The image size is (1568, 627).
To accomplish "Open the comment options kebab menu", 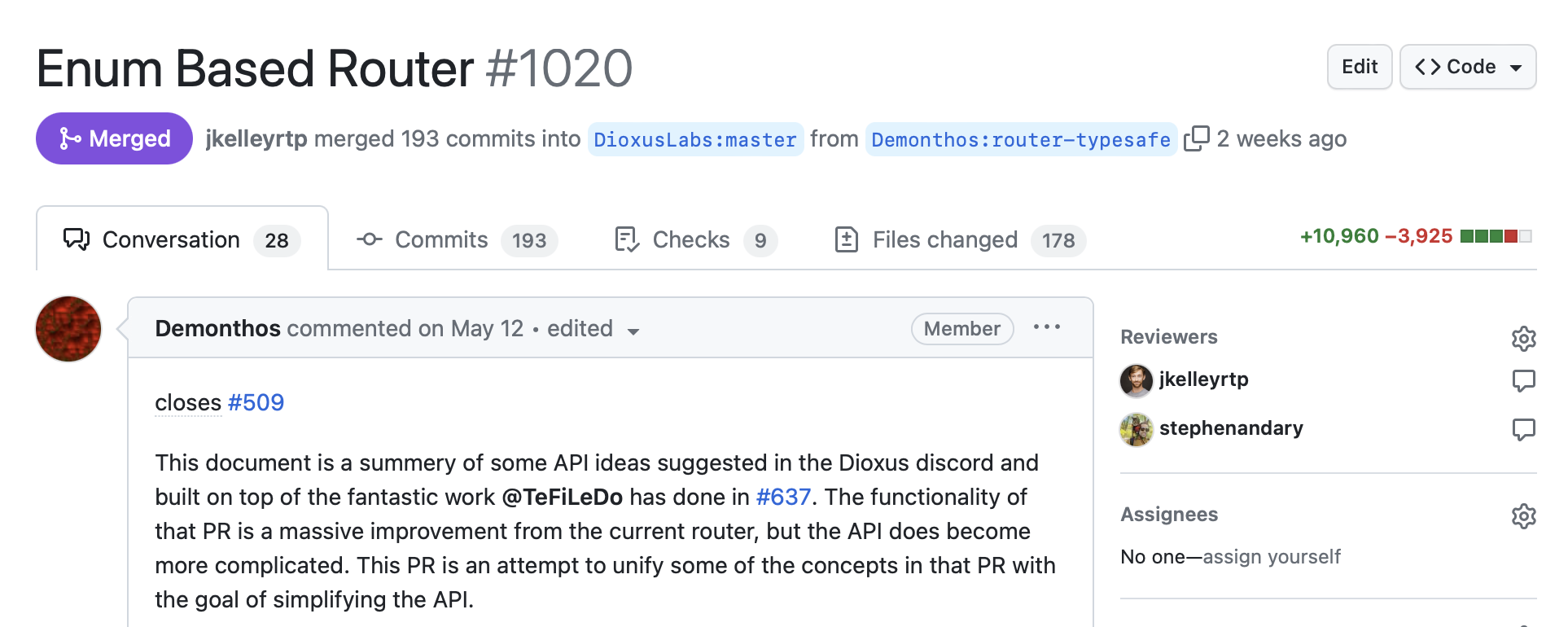I will pyautogui.click(x=1048, y=327).
